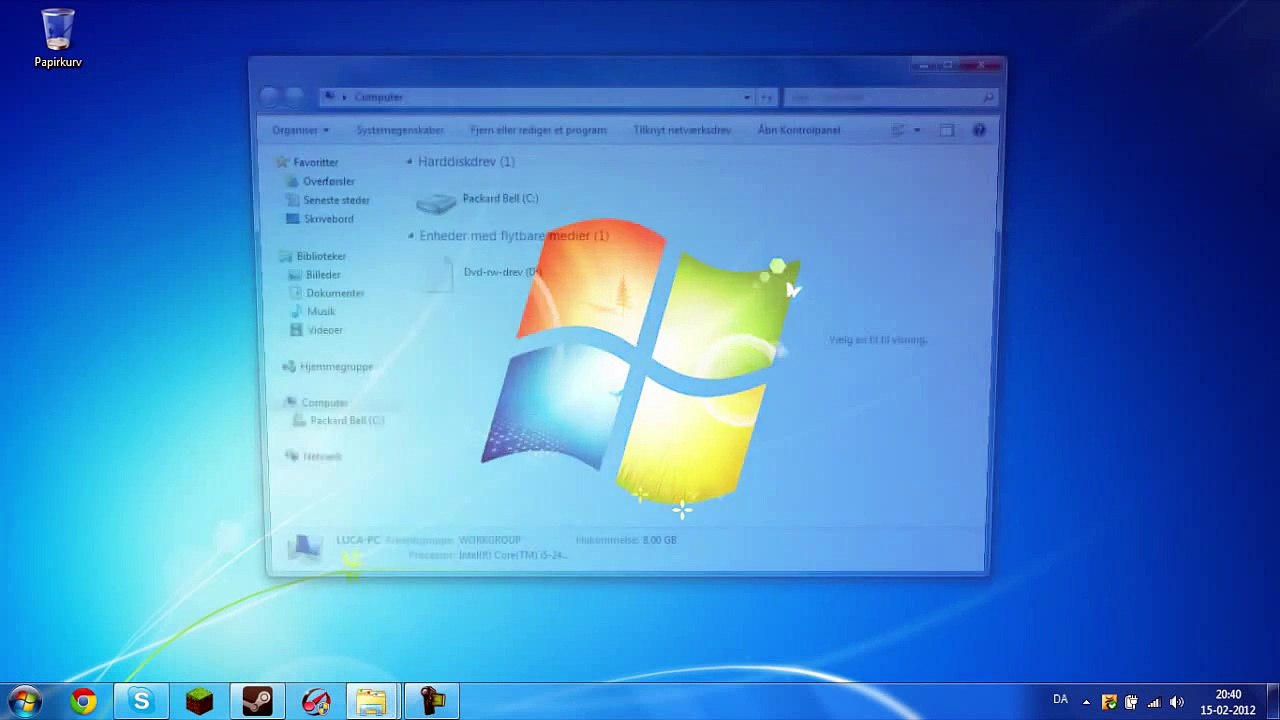
Task: Refresh the Computer folder view
Action: pyautogui.click(x=767, y=97)
